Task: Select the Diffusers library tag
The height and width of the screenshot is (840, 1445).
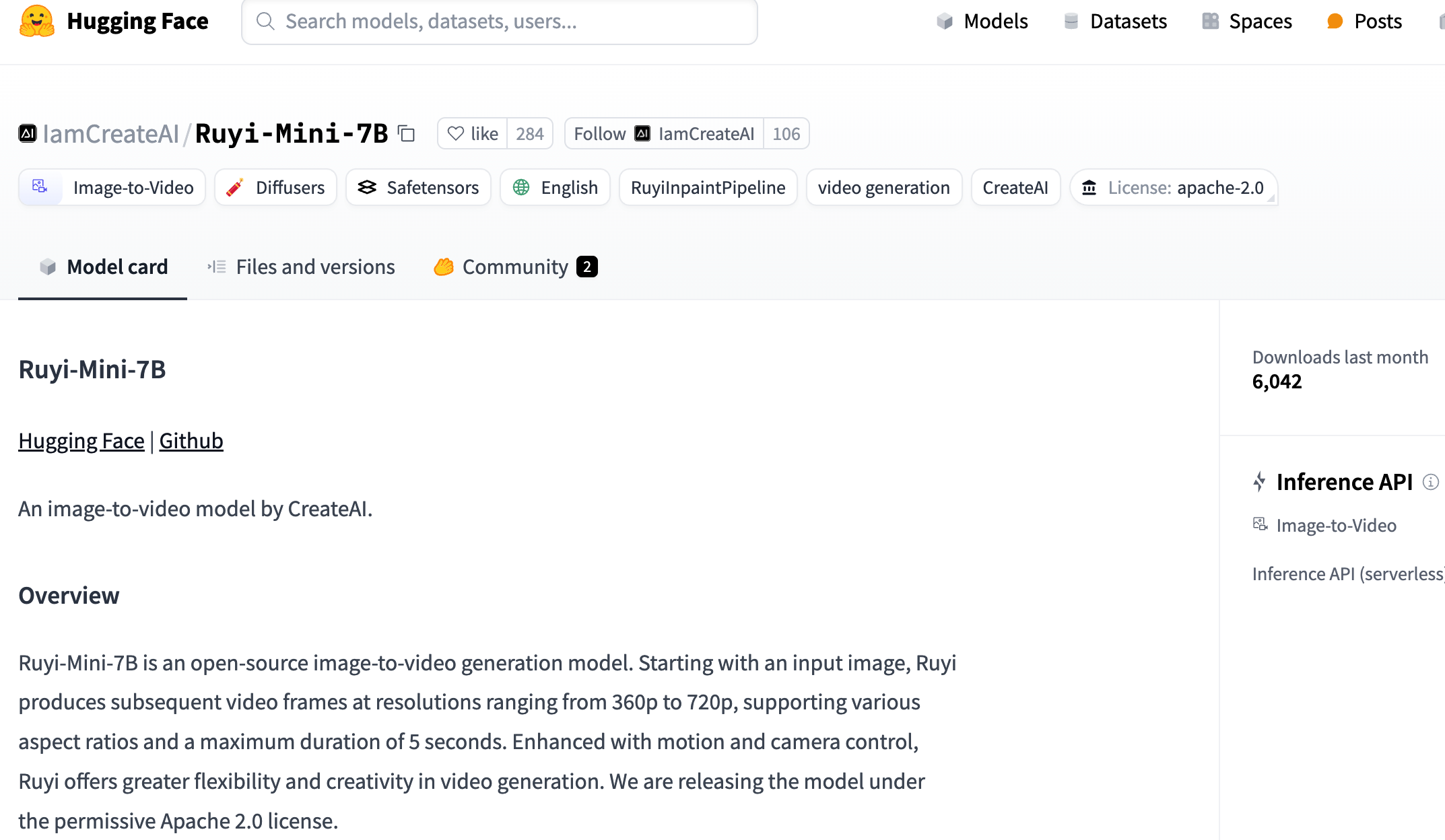Action: click(276, 188)
